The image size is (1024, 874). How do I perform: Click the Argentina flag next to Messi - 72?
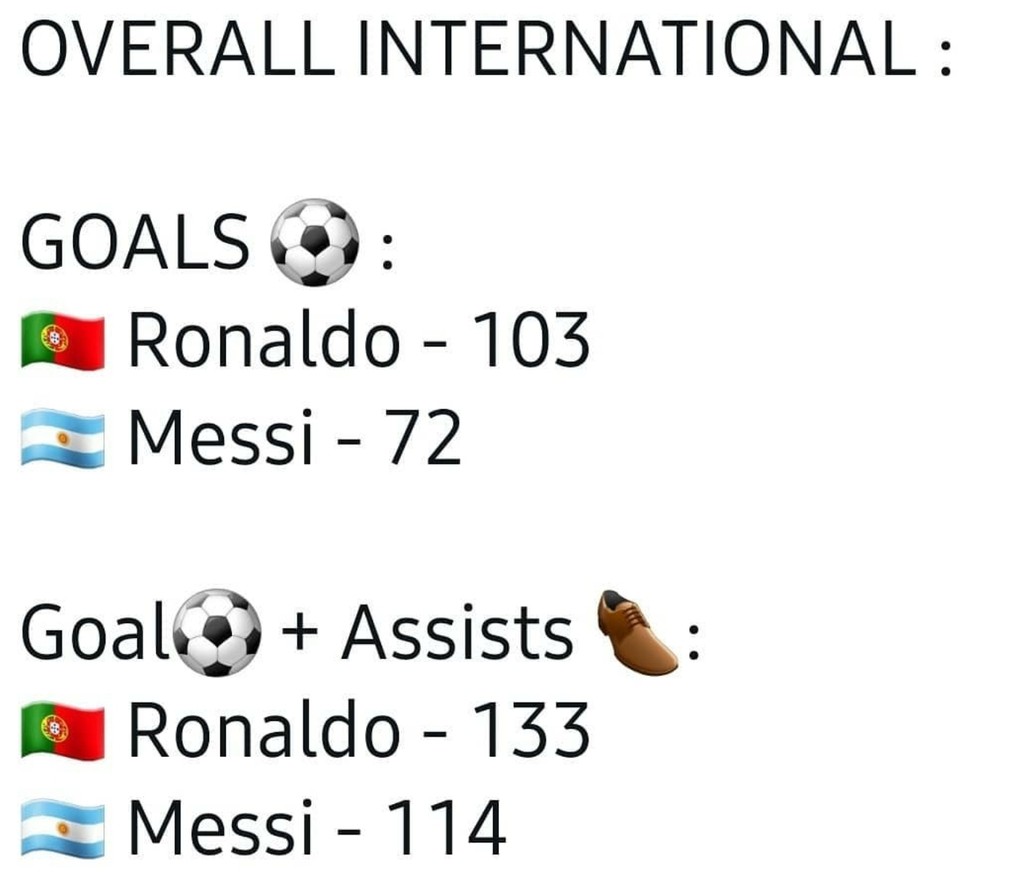(63, 438)
